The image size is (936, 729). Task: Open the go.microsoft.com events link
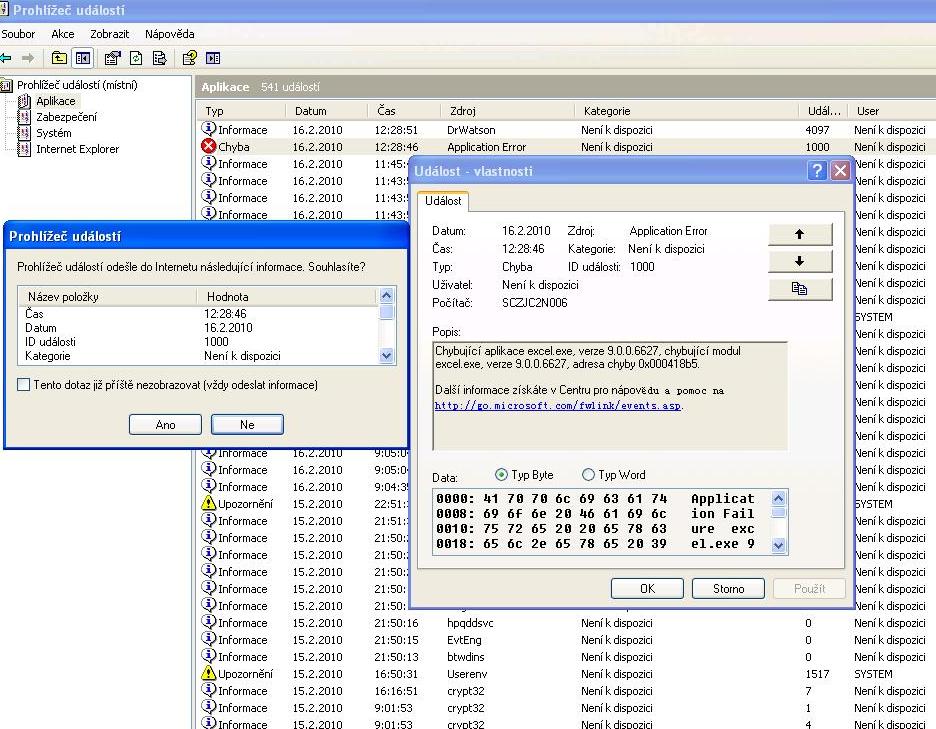[x=558, y=406]
